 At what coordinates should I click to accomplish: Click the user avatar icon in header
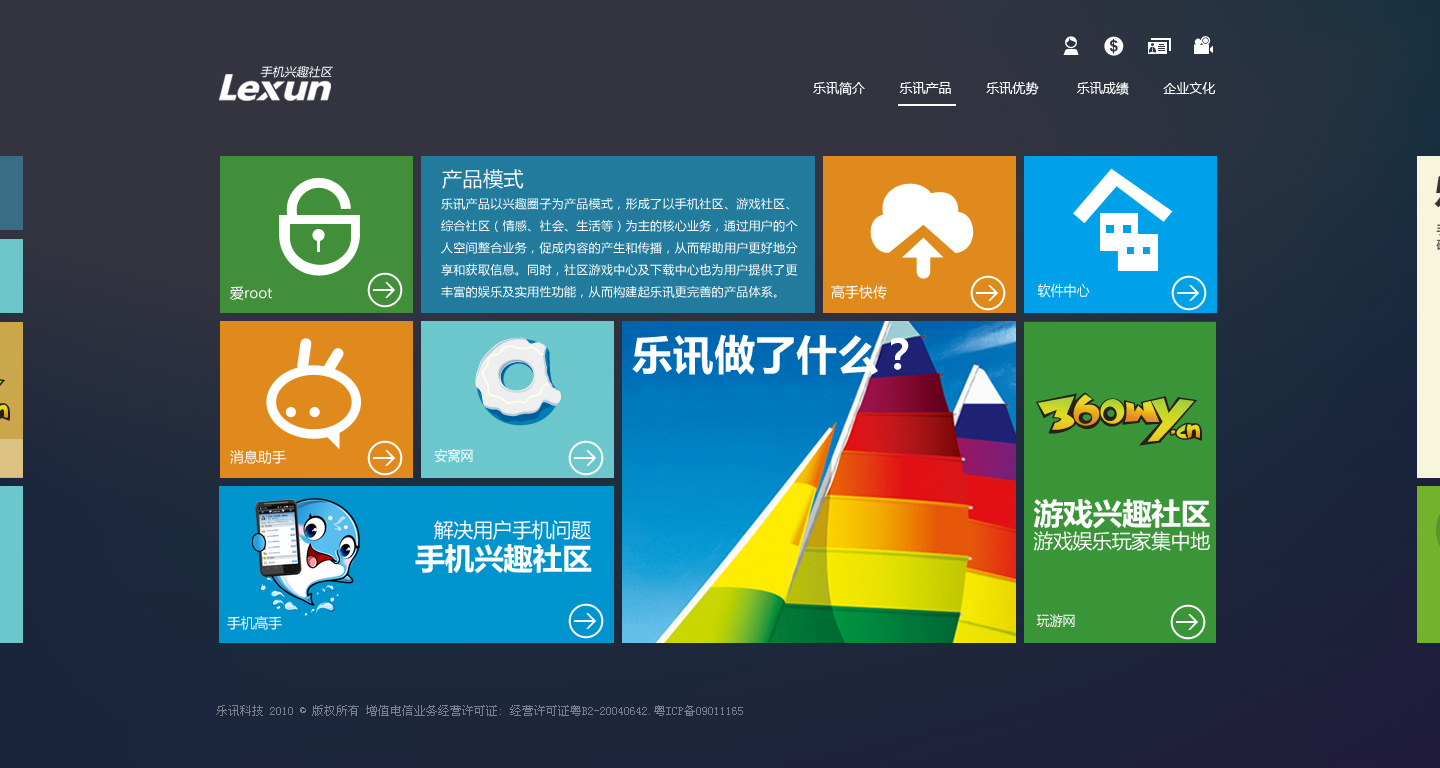[1071, 46]
